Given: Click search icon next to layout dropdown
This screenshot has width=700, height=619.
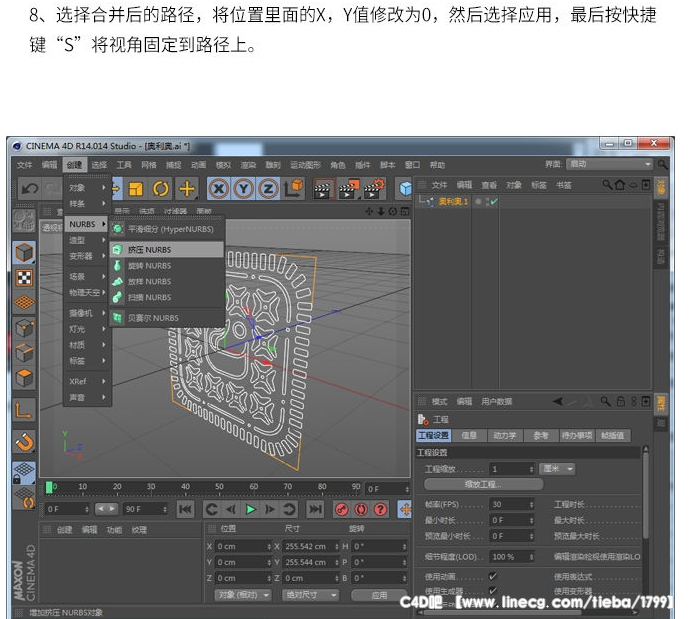Looking at the screenshot, I should [x=662, y=165].
